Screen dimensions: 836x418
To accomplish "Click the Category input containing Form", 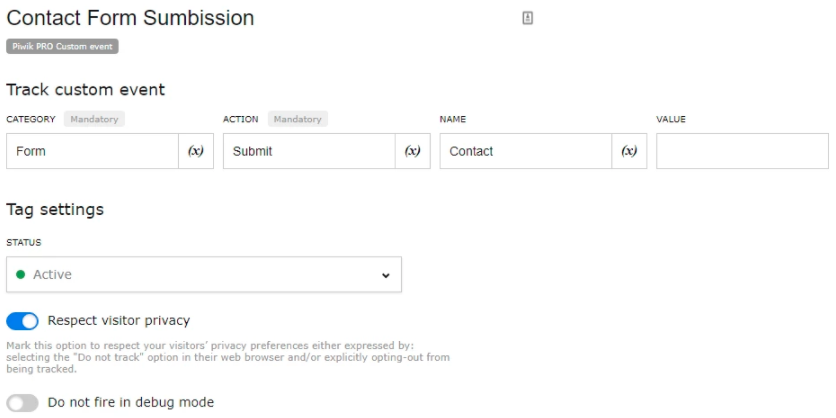I will coord(92,151).
